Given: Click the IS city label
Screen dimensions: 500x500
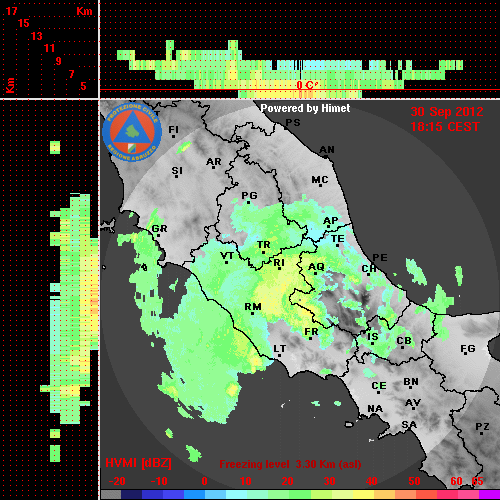Looking at the screenshot, I should [373, 337].
